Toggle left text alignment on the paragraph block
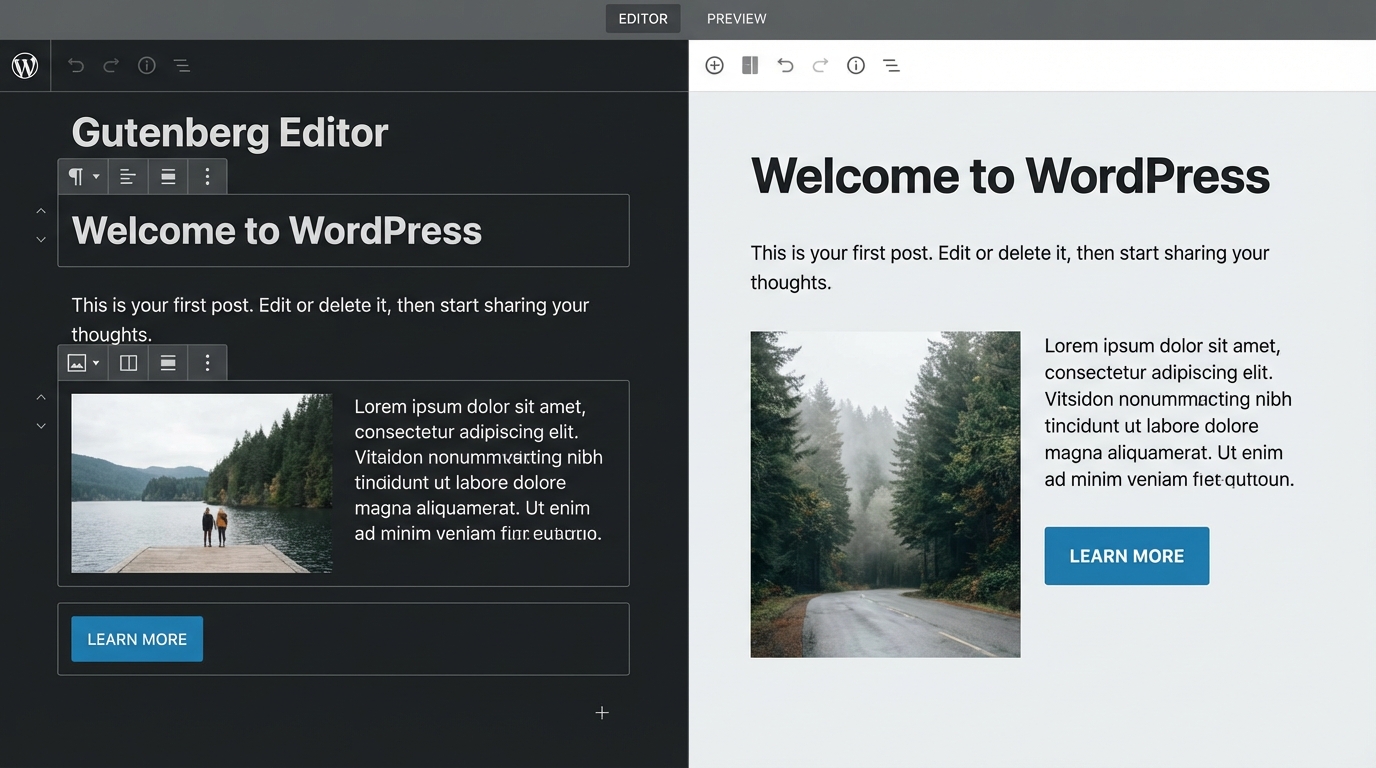 point(128,176)
